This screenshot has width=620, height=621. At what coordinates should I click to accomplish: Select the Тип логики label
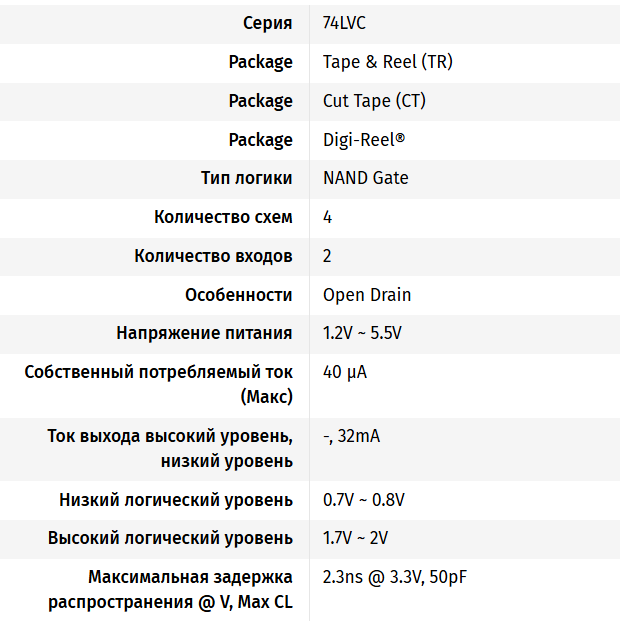pyautogui.click(x=246, y=178)
